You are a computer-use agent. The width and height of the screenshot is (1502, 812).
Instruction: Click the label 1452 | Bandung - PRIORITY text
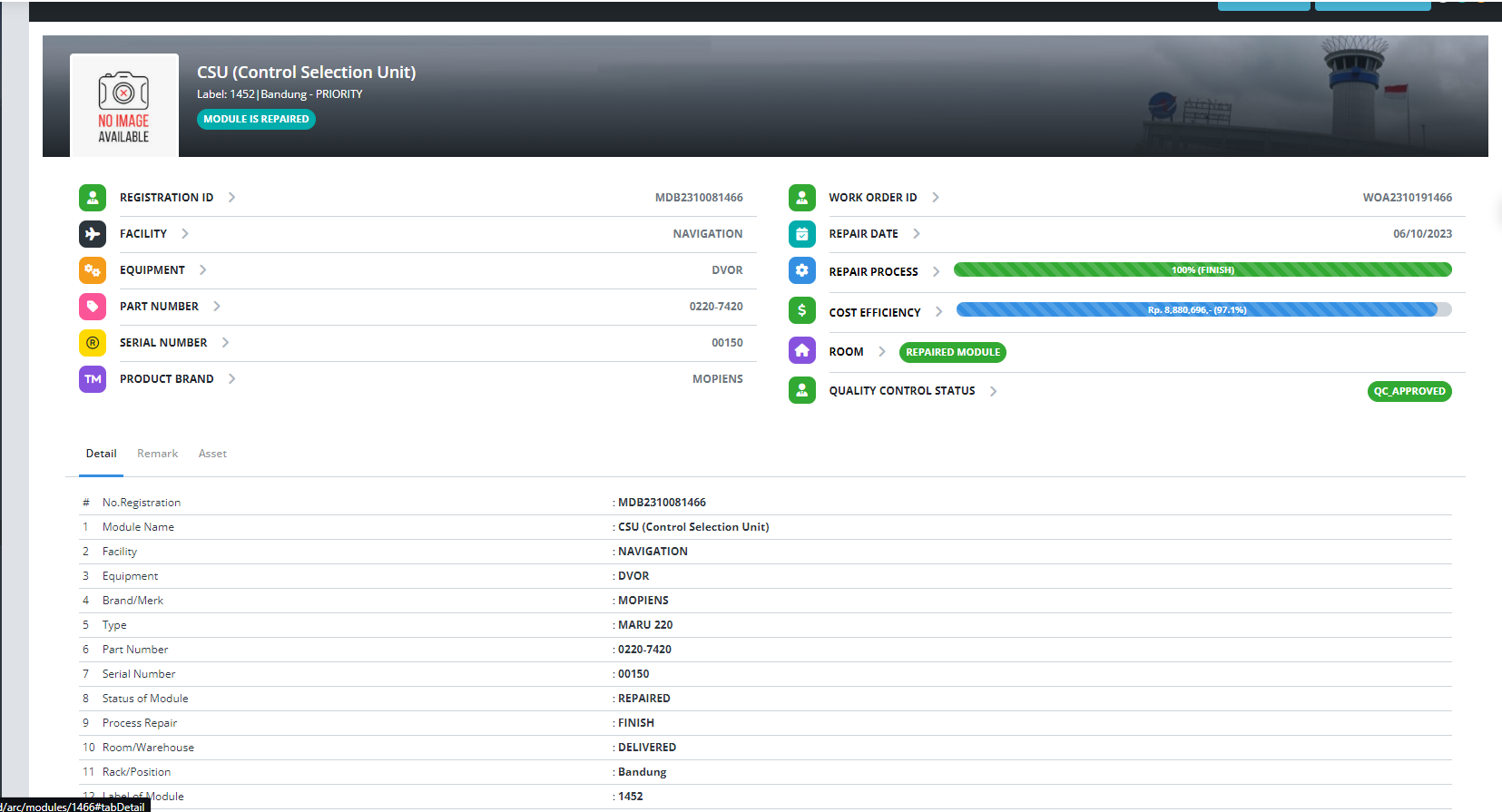pos(280,94)
